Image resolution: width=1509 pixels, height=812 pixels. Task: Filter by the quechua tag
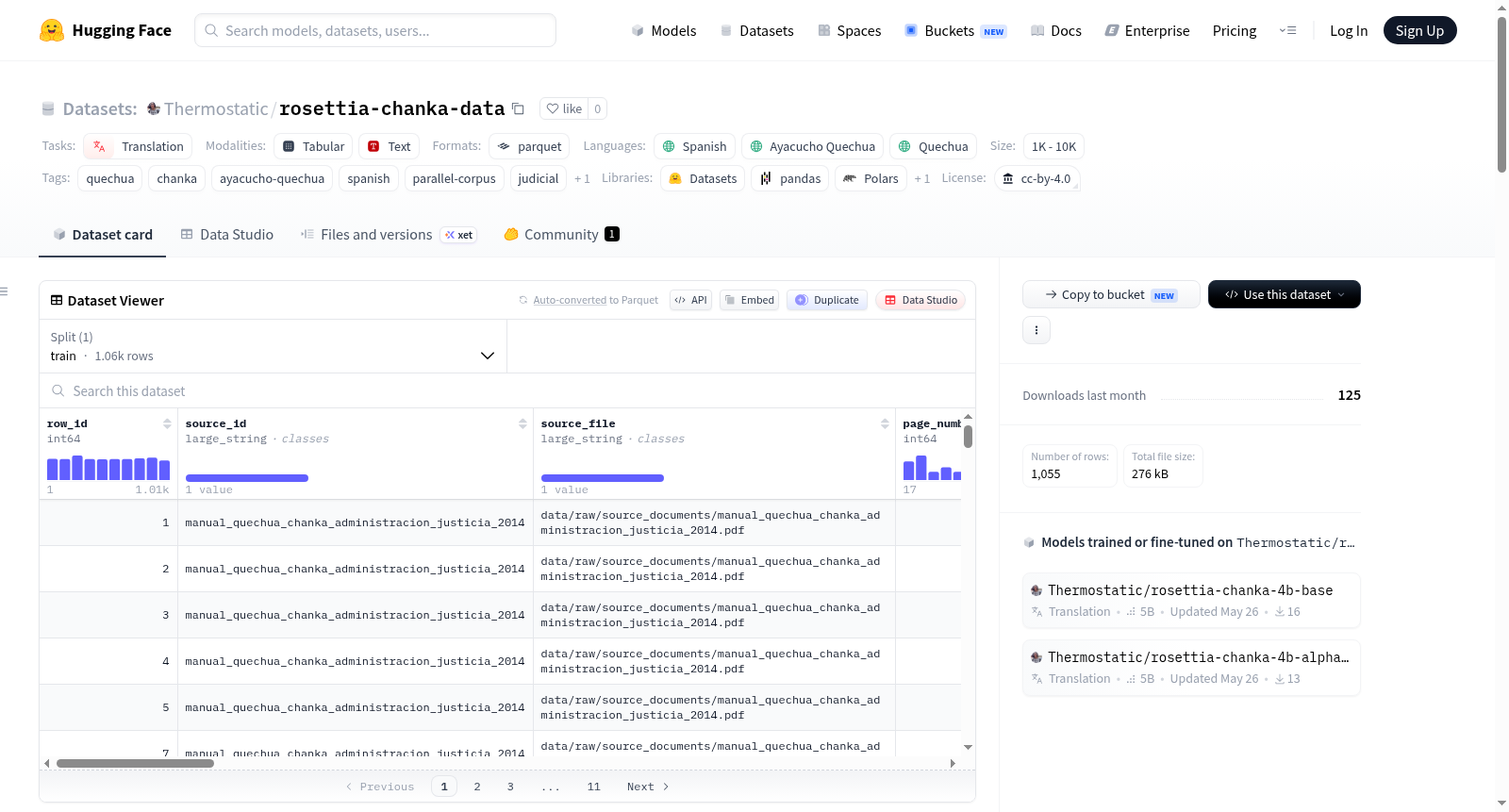click(x=110, y=178)
